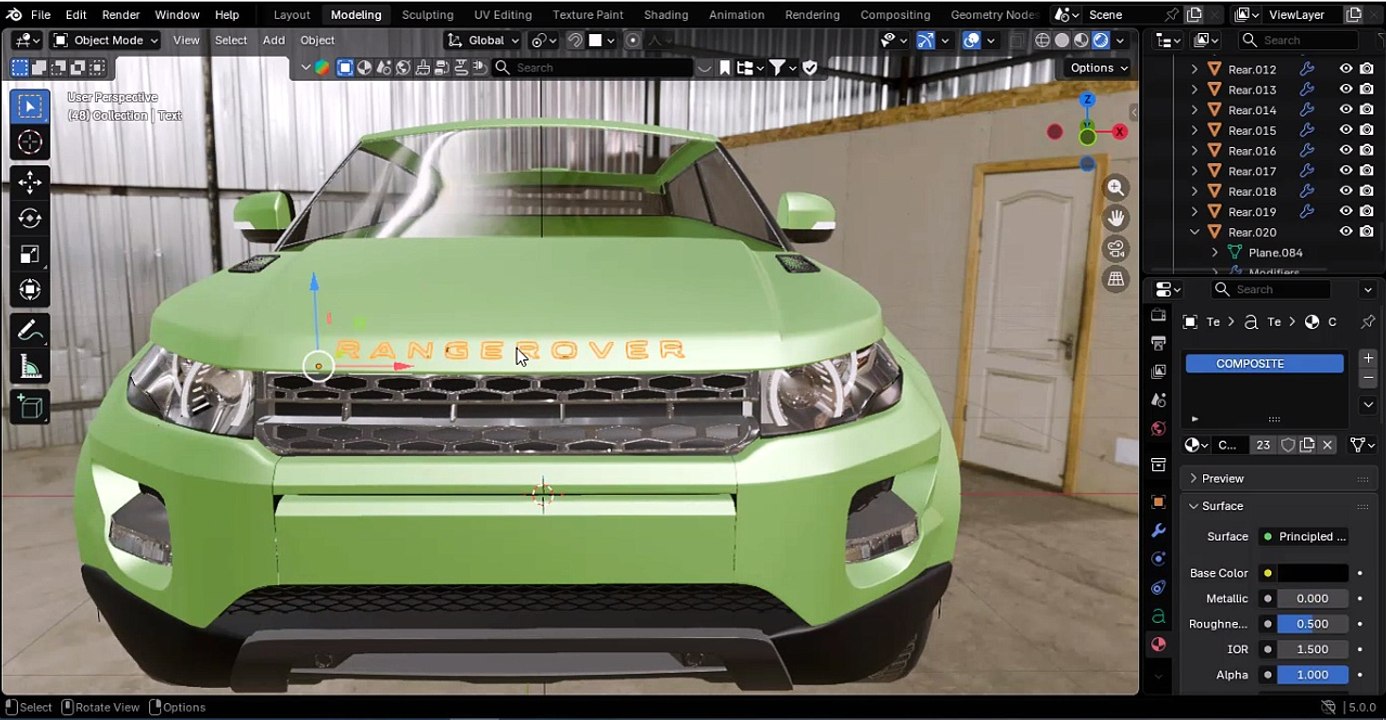Open the Object Data text properties tab
The image size is (1386, 720).
click(x=1158, y=616)
